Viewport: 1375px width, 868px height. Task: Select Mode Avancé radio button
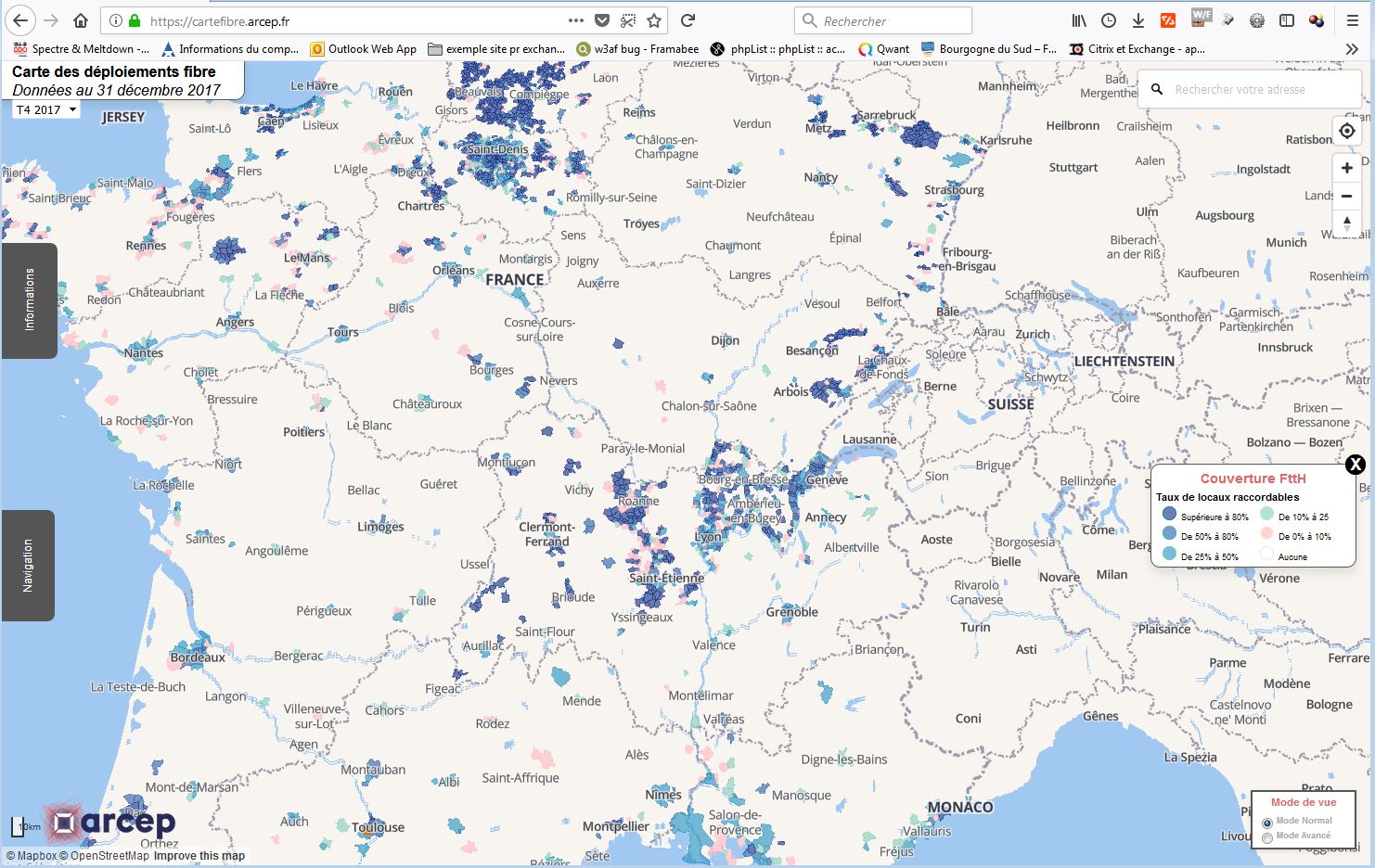pyautogui.click(x=1267, y=837)
